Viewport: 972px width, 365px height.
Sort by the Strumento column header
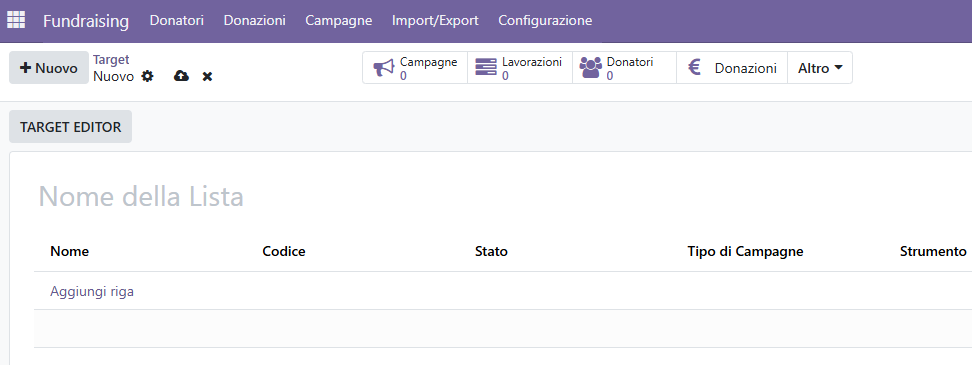(x=933, y=251)
